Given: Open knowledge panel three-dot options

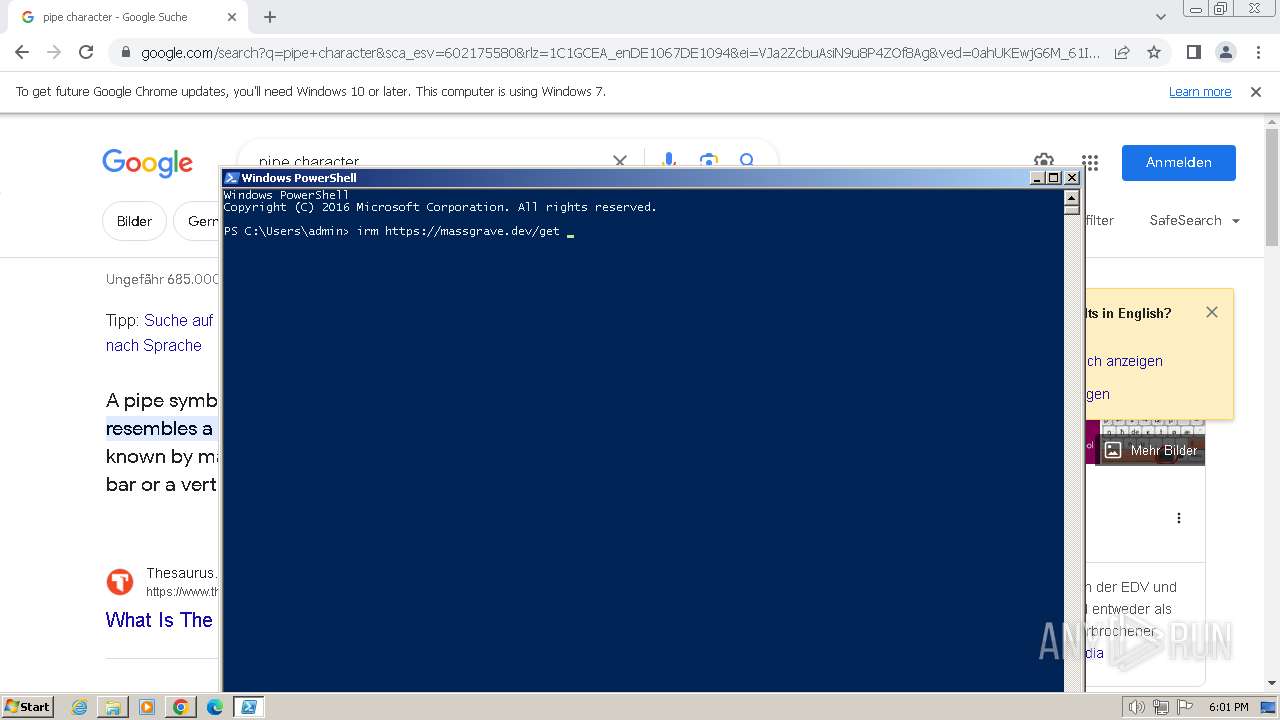Looking at the screenshot, I should point(1179,518).
